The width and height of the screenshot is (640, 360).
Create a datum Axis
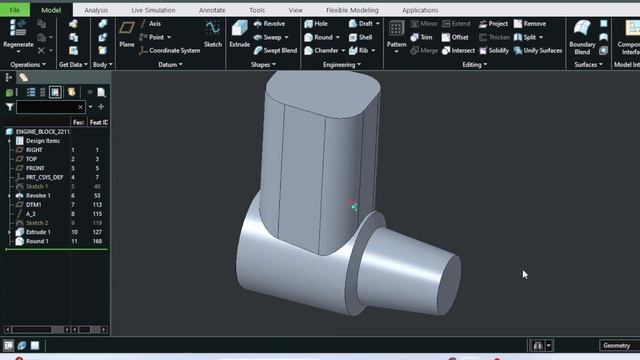151,24
